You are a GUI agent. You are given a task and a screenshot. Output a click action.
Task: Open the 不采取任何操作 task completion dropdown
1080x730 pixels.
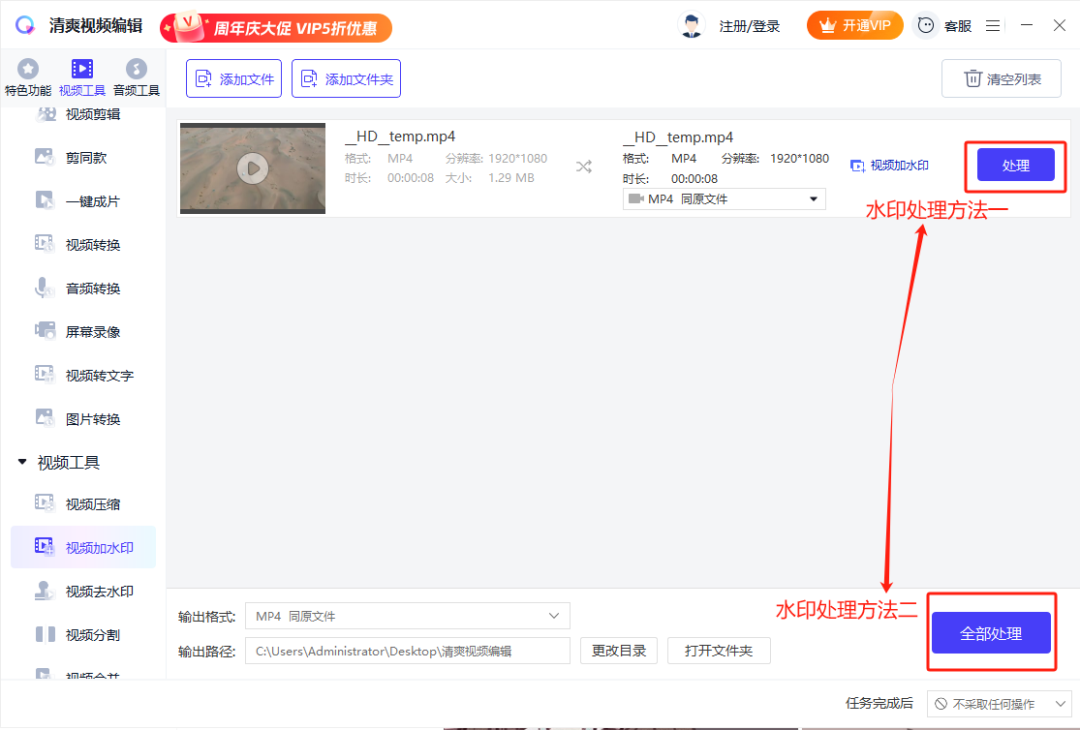tap(999, 703)
